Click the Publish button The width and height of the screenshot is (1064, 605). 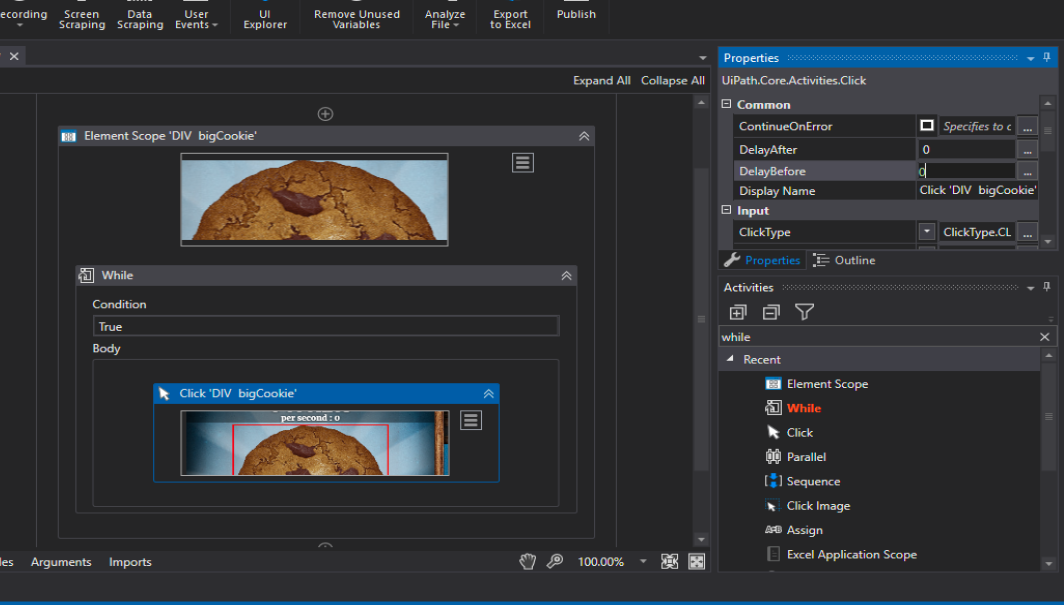tap(576, 14)
